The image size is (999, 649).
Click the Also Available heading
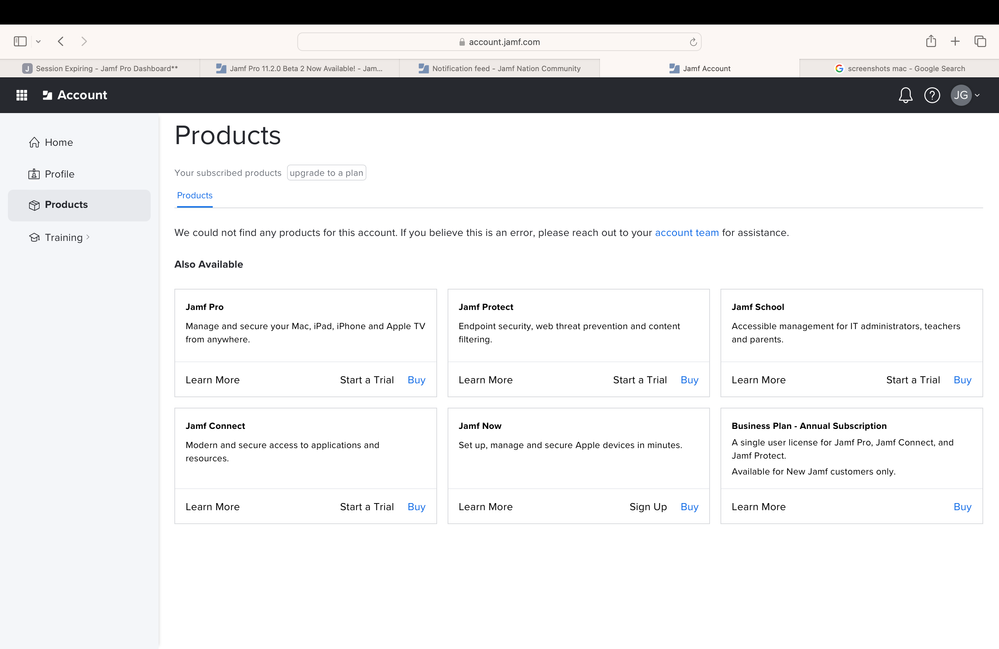tap(209, 264)
